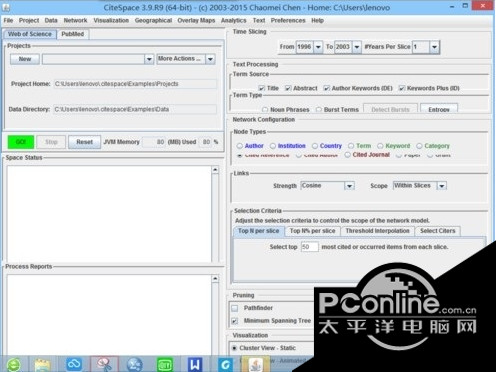
Task: Open the Help menu
Action: [x=317, y=20]
